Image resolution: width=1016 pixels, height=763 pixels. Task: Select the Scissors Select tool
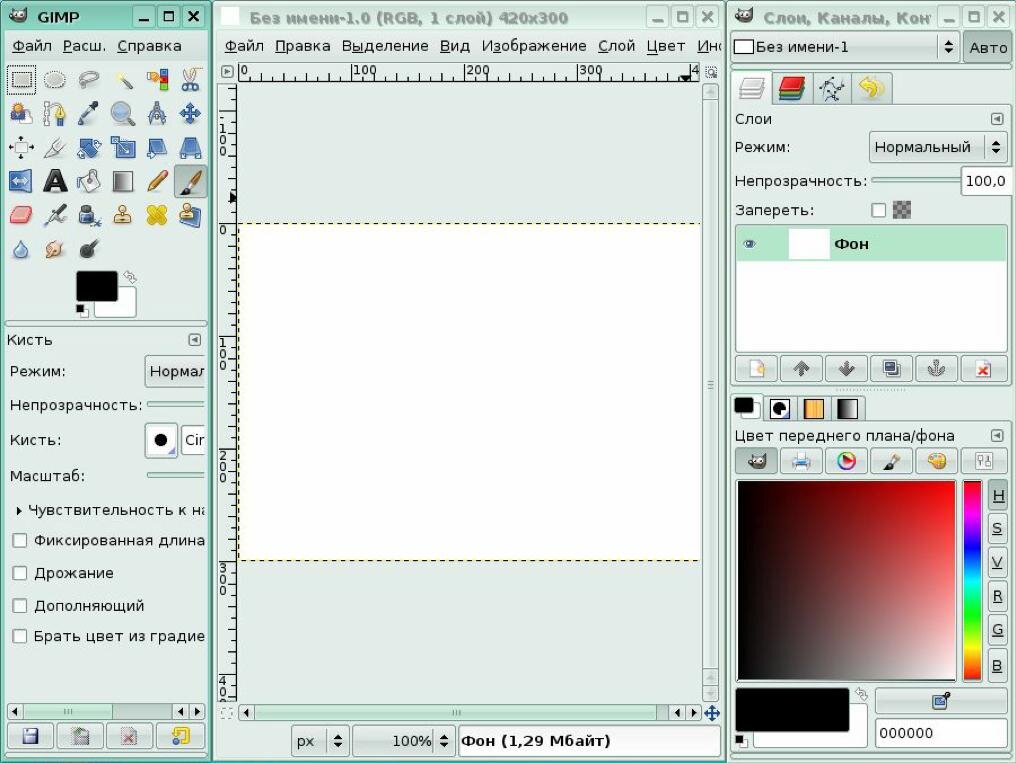coord(190,80)
